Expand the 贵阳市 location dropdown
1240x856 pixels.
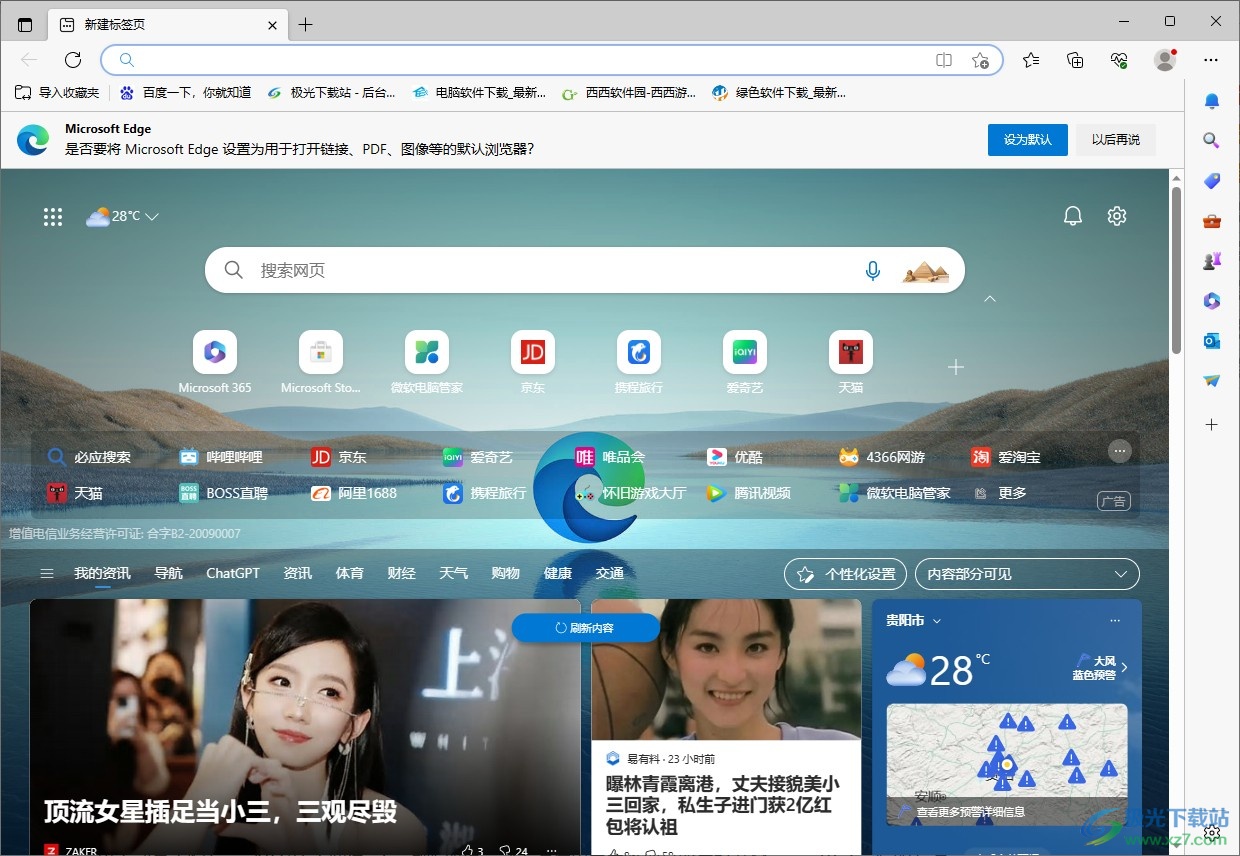click(913, 621)
